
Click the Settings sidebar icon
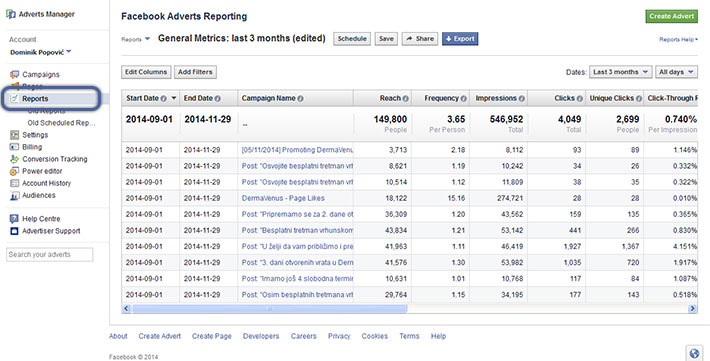14,135
